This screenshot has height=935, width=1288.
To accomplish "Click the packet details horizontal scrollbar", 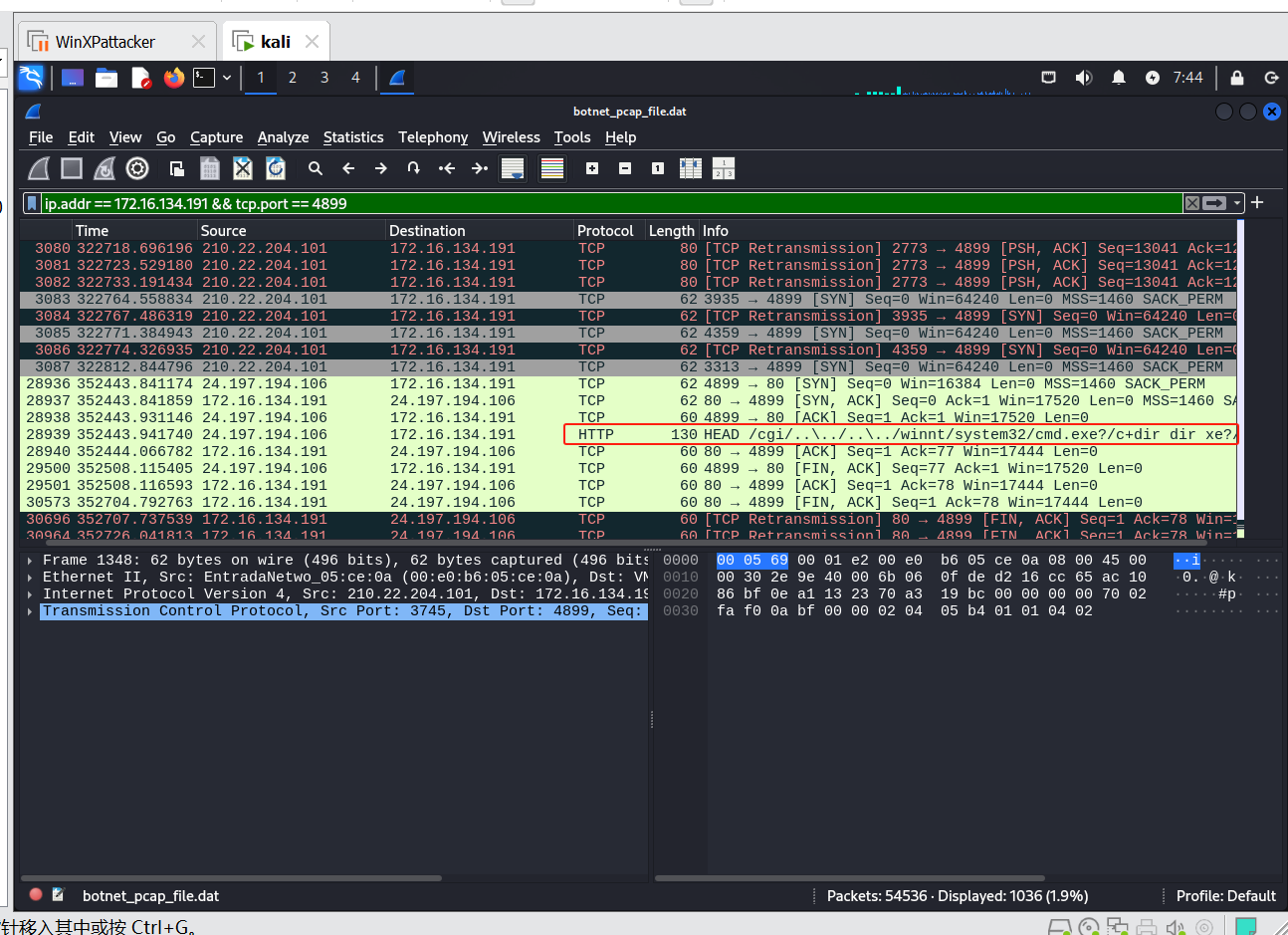I will [x=232, y=878].
